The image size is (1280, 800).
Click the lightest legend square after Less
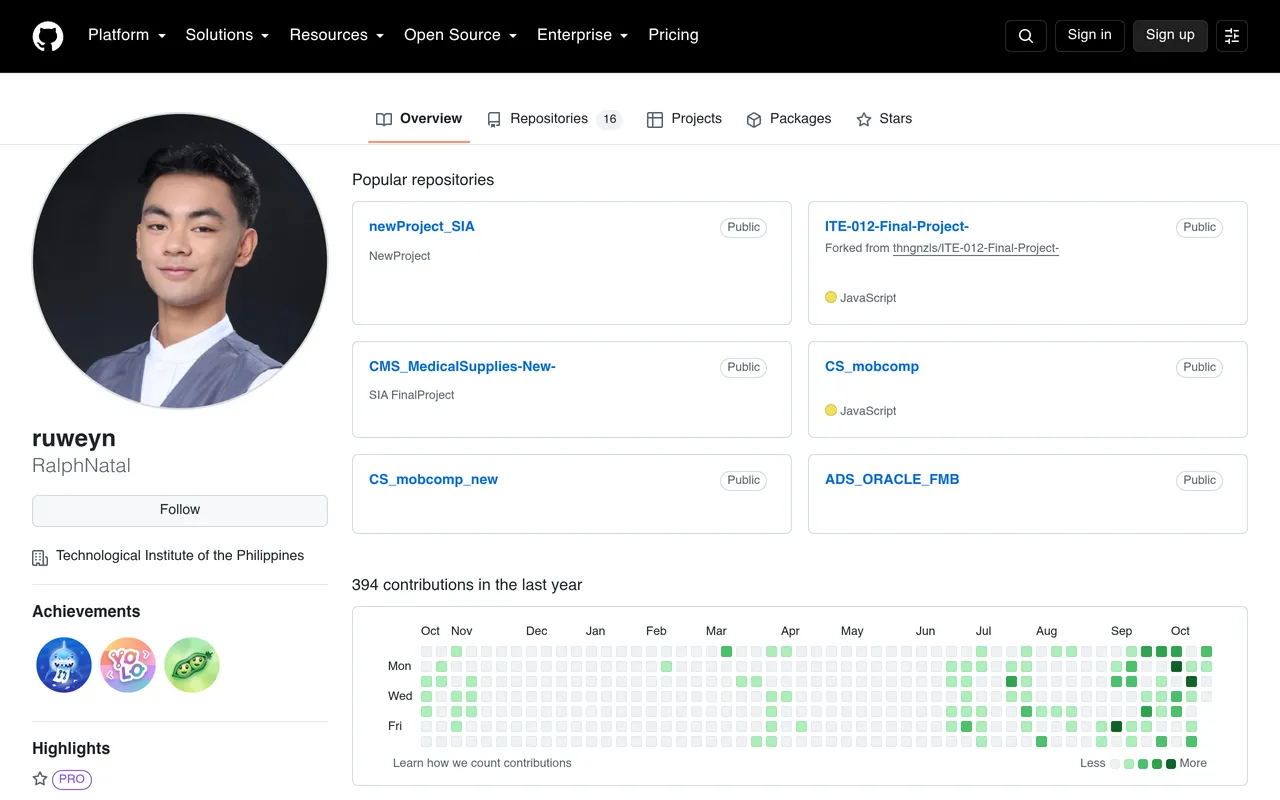pyautogui.click(x=1115, y=764)
